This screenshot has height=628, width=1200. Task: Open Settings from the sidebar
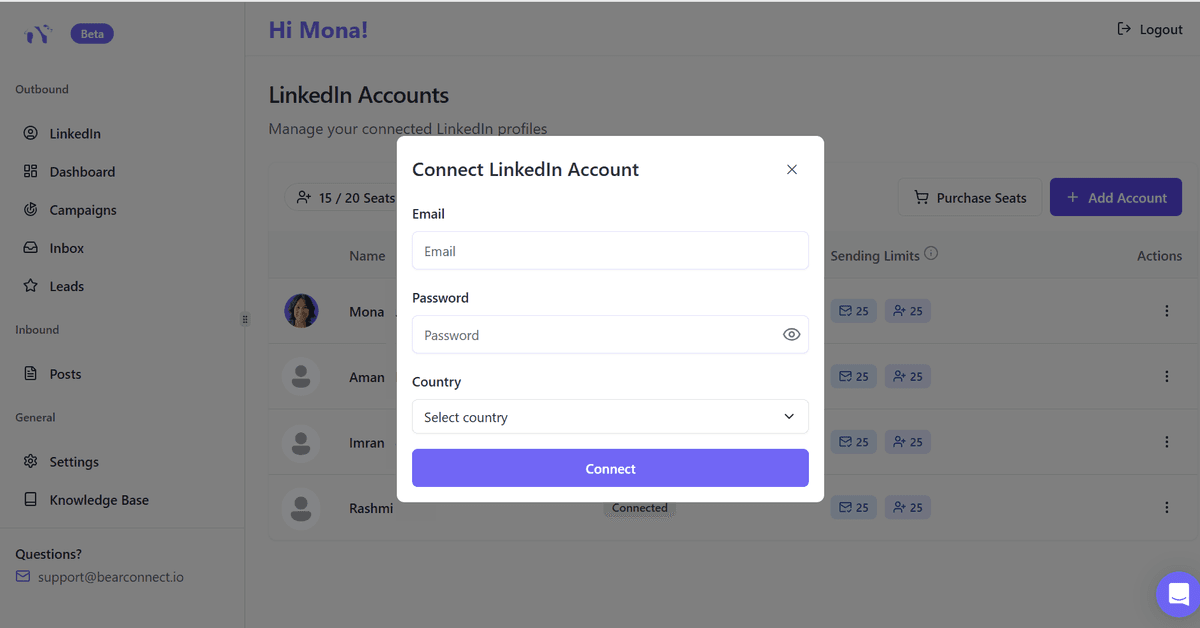click(75, 461)
